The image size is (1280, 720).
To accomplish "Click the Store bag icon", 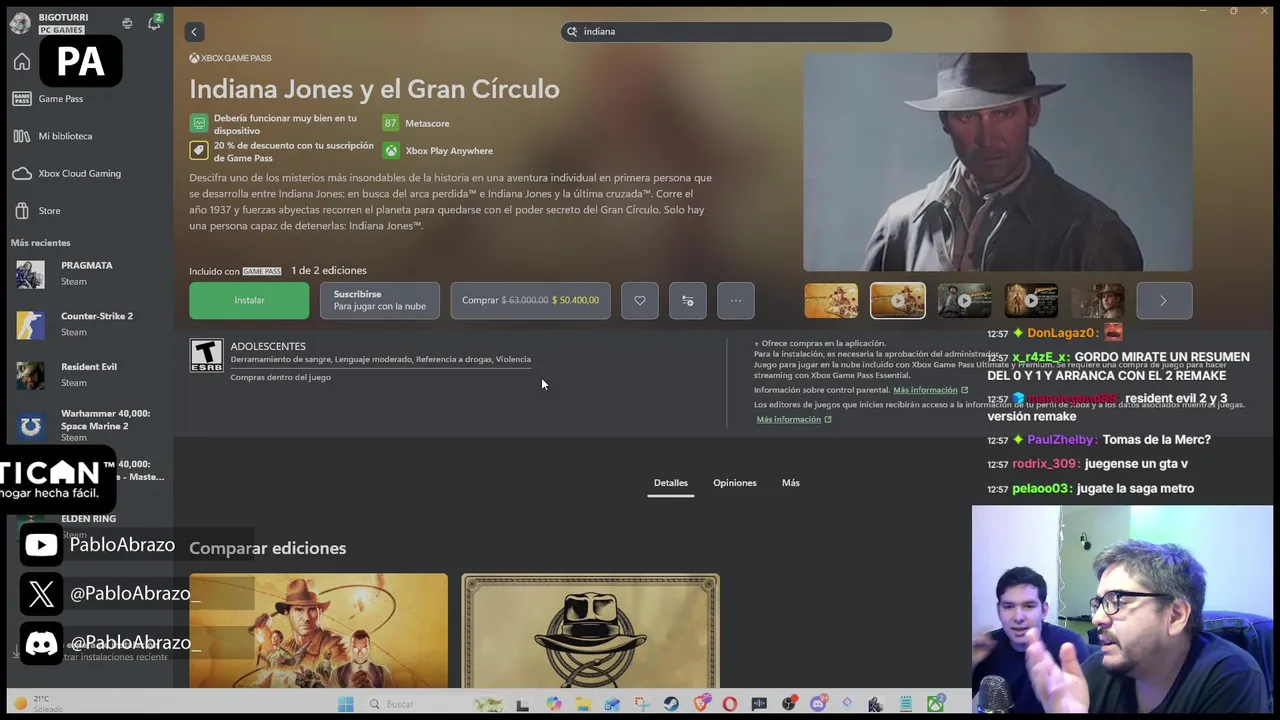I will (x=22, y=211).
